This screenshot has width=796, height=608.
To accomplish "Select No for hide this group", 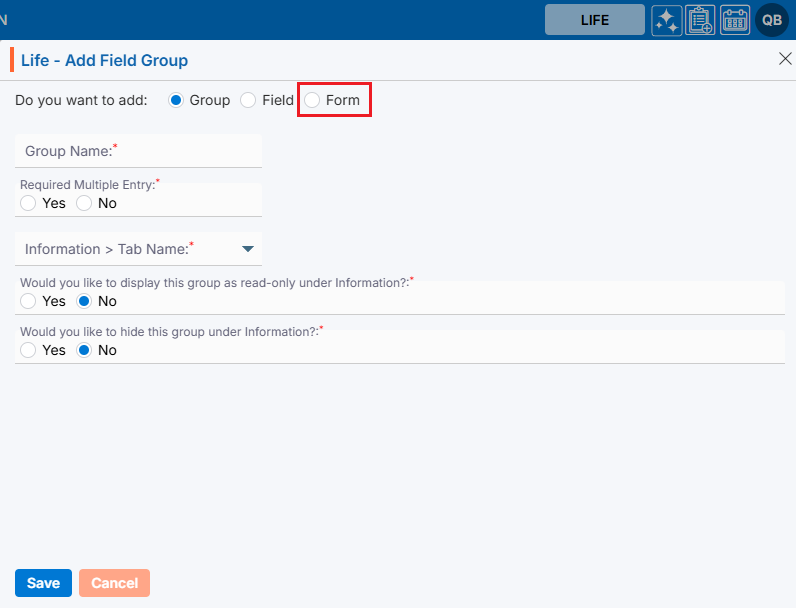I will coord(84,350).
